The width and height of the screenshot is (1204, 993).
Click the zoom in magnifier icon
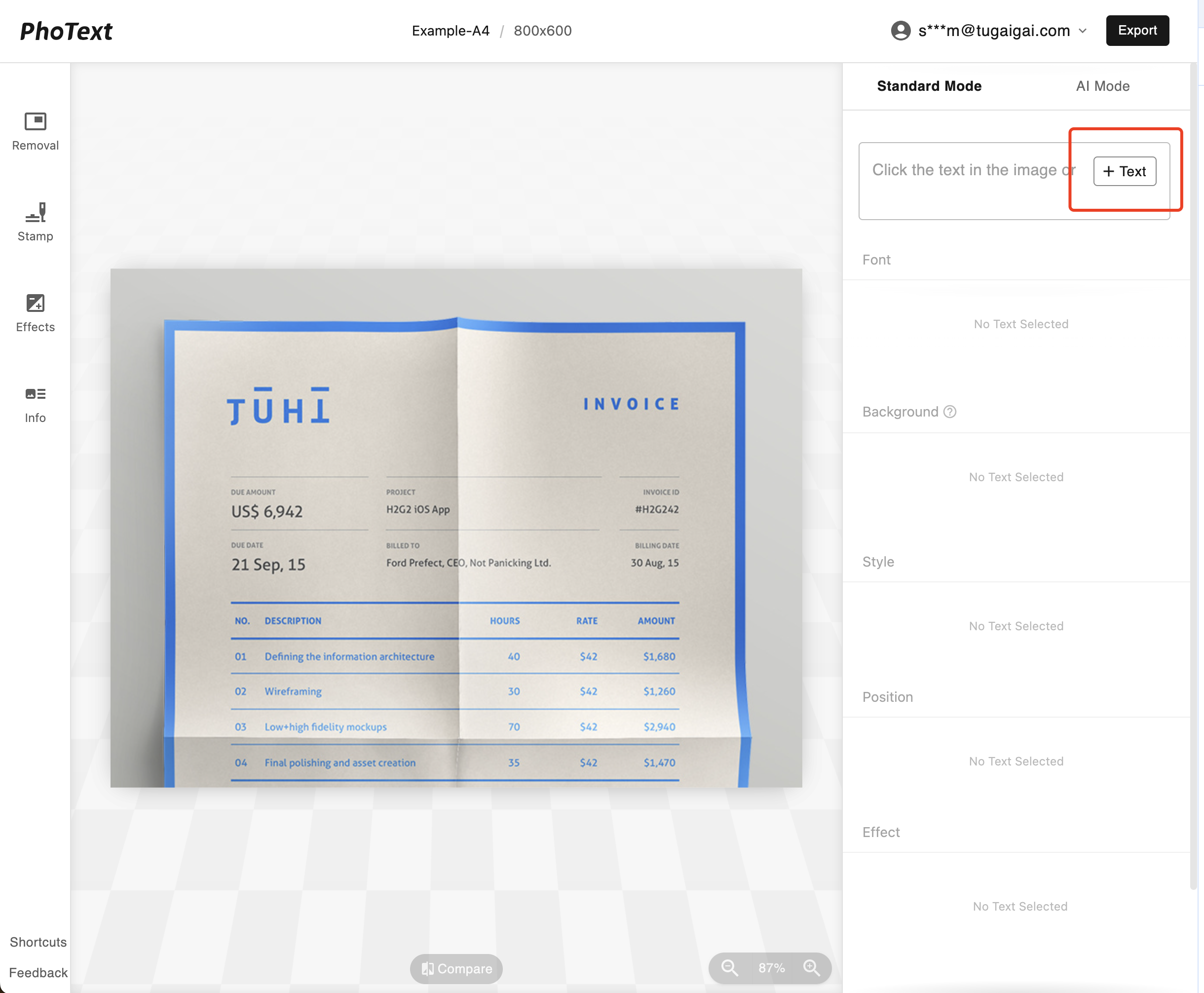point(811,968)
